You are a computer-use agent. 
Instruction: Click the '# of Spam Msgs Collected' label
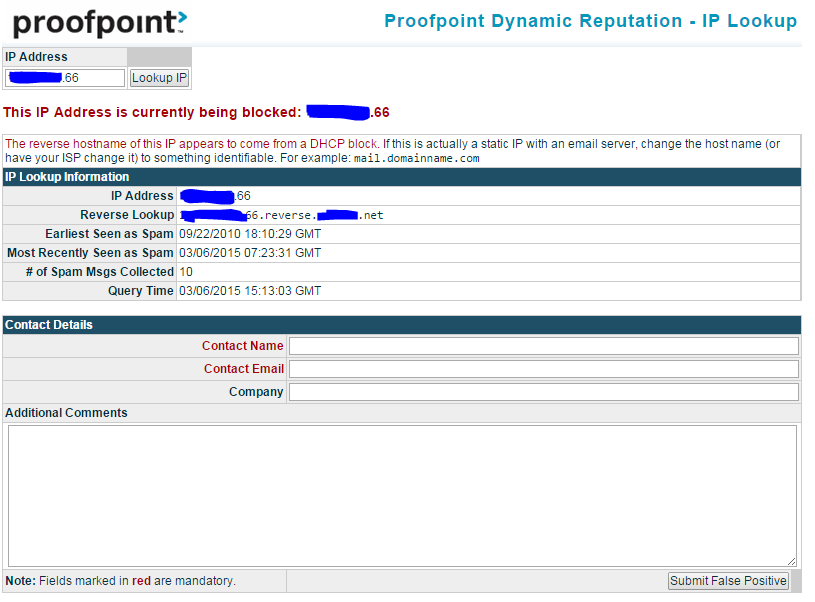click(100, 272)
